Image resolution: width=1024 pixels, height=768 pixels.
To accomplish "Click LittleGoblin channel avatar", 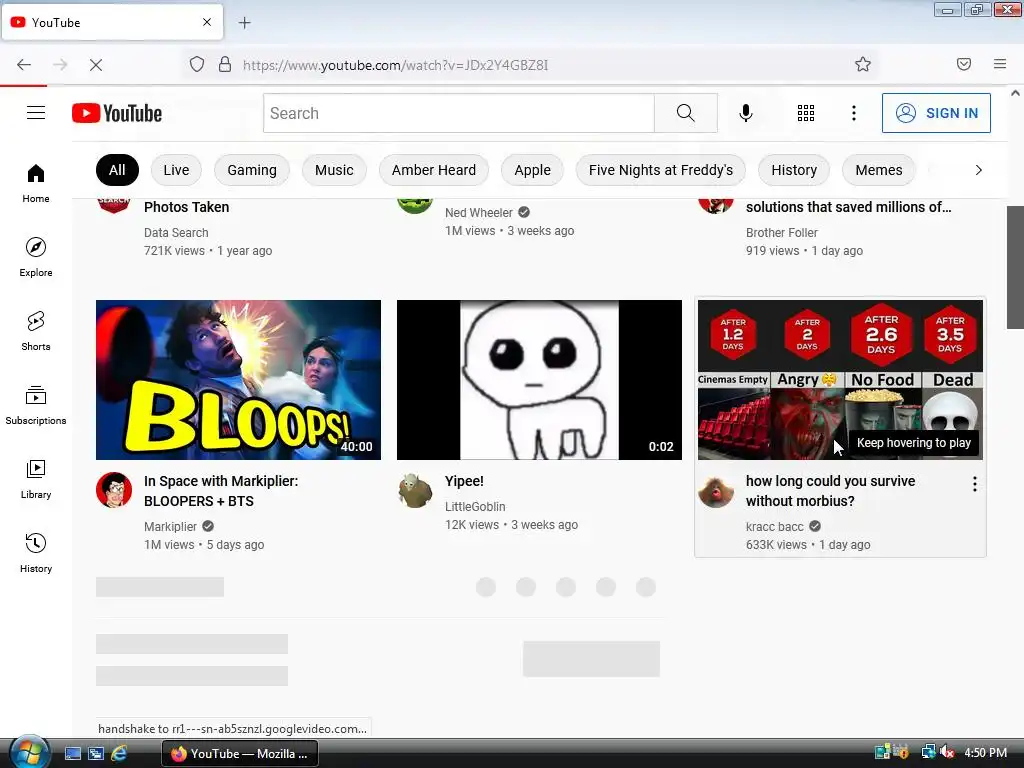I will 415,490.
